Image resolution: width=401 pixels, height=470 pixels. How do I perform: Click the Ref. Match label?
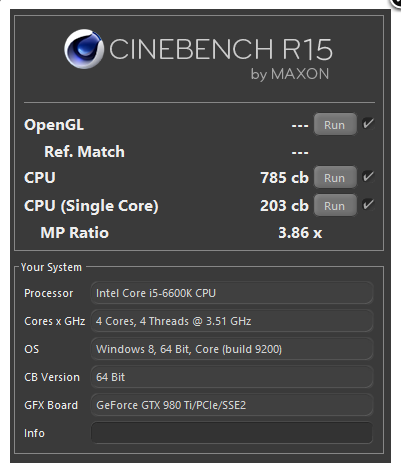pos(84,152)
